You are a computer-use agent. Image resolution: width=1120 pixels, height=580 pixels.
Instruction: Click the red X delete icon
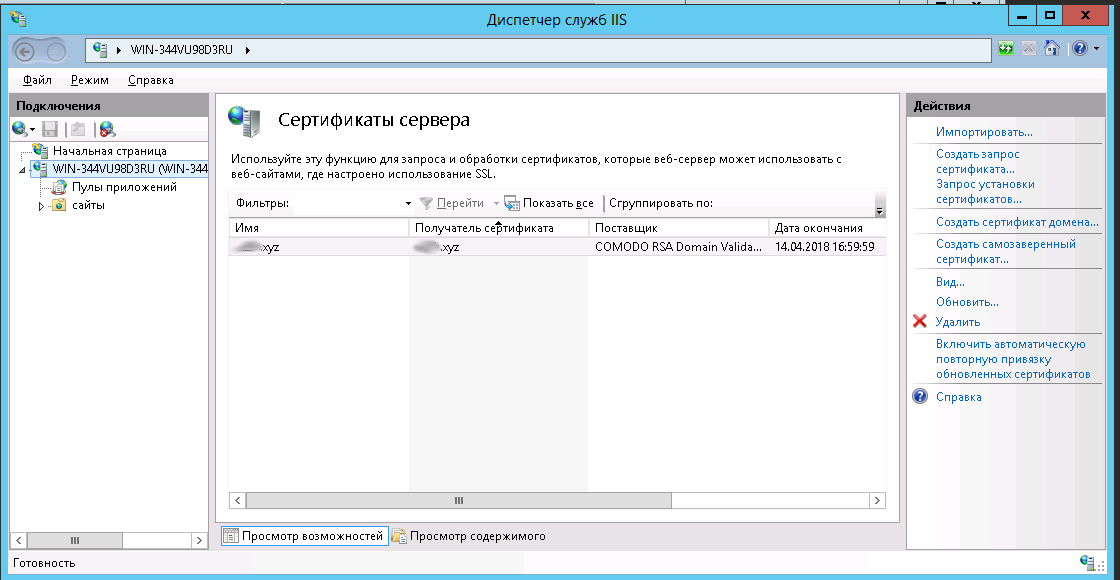point(920,321)
